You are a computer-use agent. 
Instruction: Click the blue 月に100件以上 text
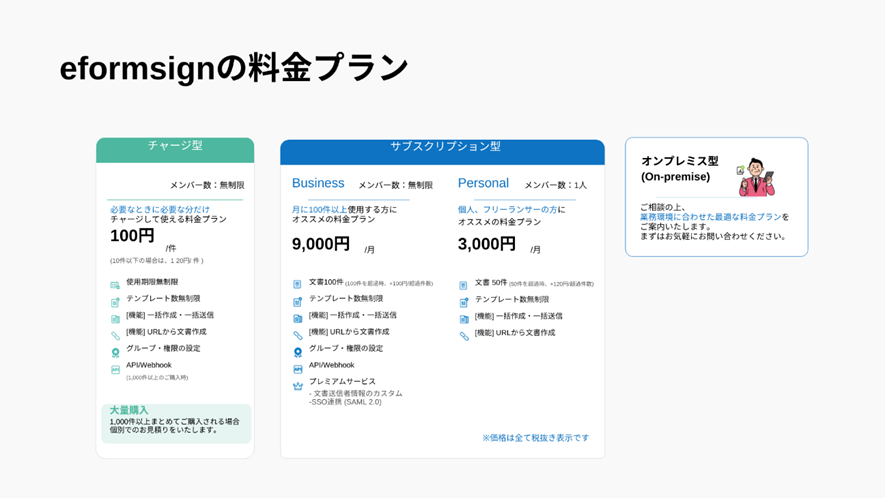(x=319, y=209)
